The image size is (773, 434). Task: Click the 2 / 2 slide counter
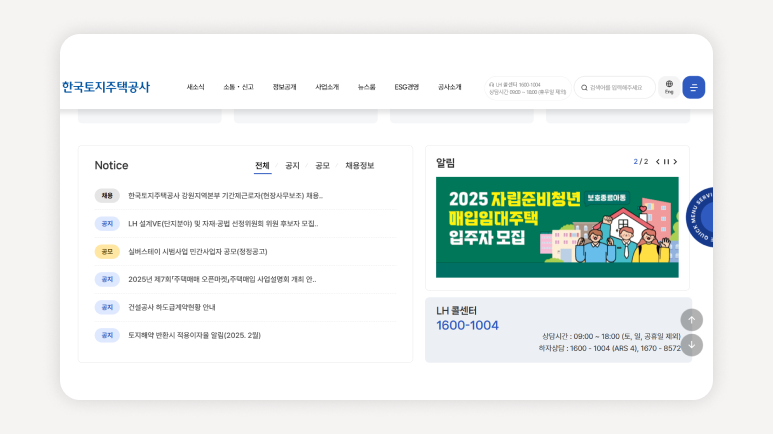tap(641, 162)
